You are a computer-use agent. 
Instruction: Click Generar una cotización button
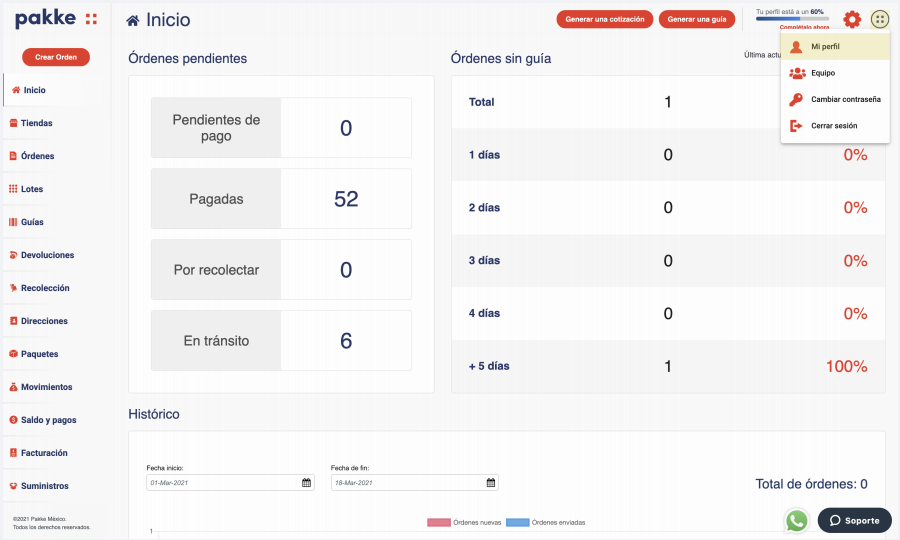coord(605,19)
